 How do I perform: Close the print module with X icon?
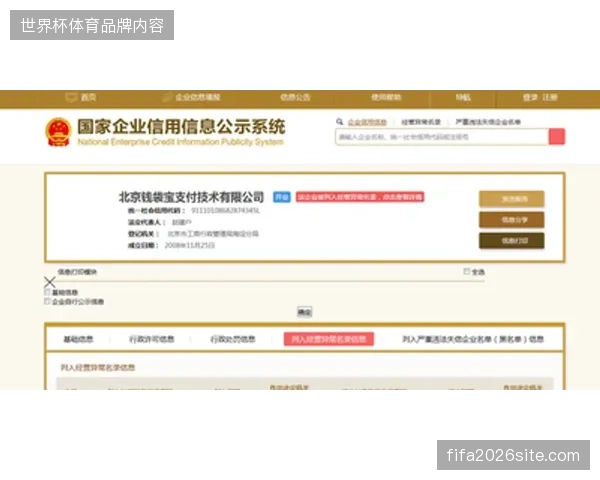click(50, 282)
